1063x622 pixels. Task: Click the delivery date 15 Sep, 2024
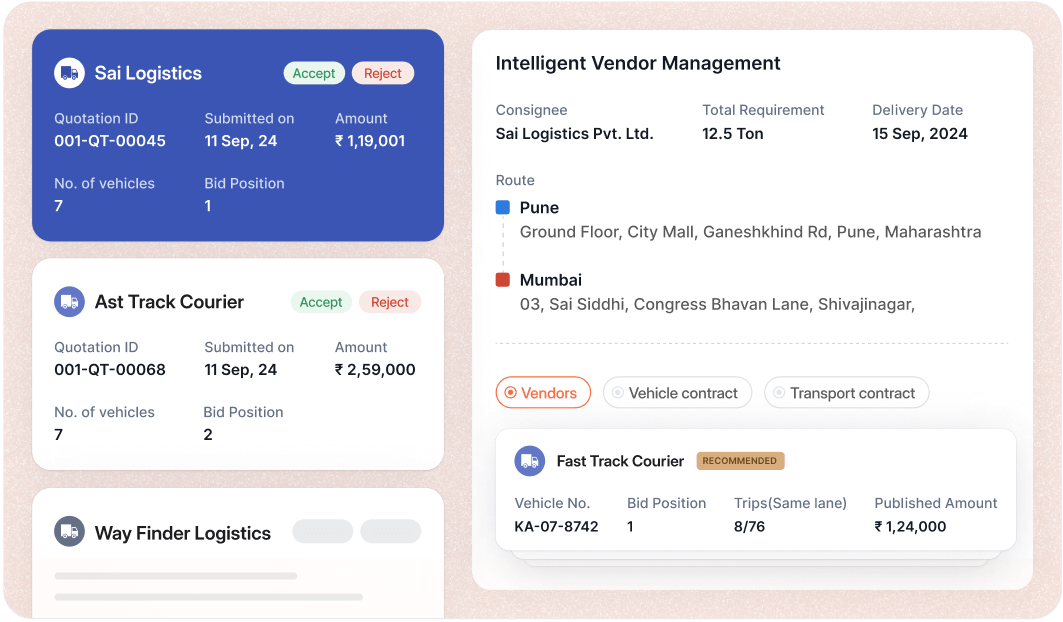click(x=920, y=134)
